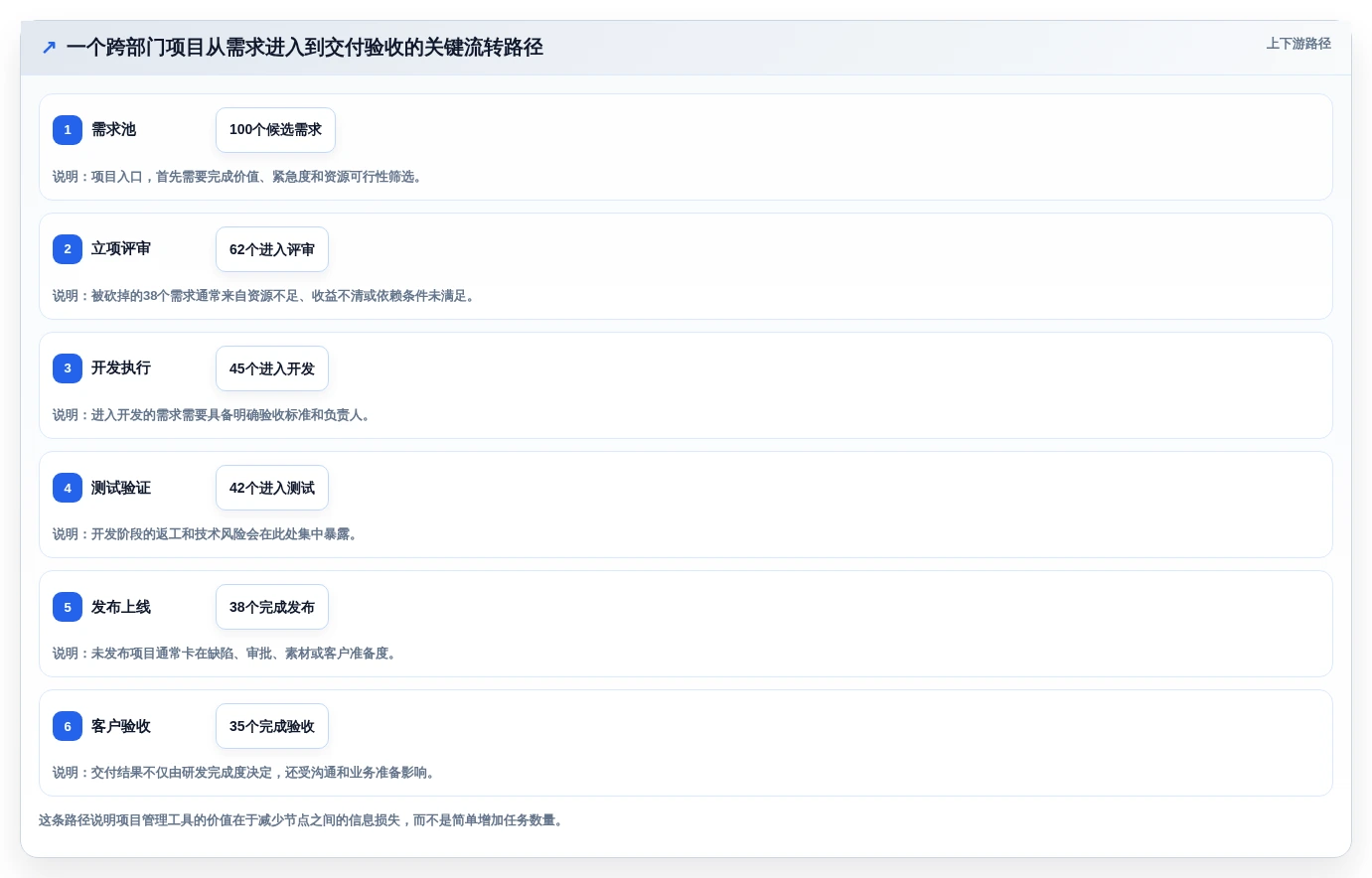Click the 发布上线 step title

[121, 607]
